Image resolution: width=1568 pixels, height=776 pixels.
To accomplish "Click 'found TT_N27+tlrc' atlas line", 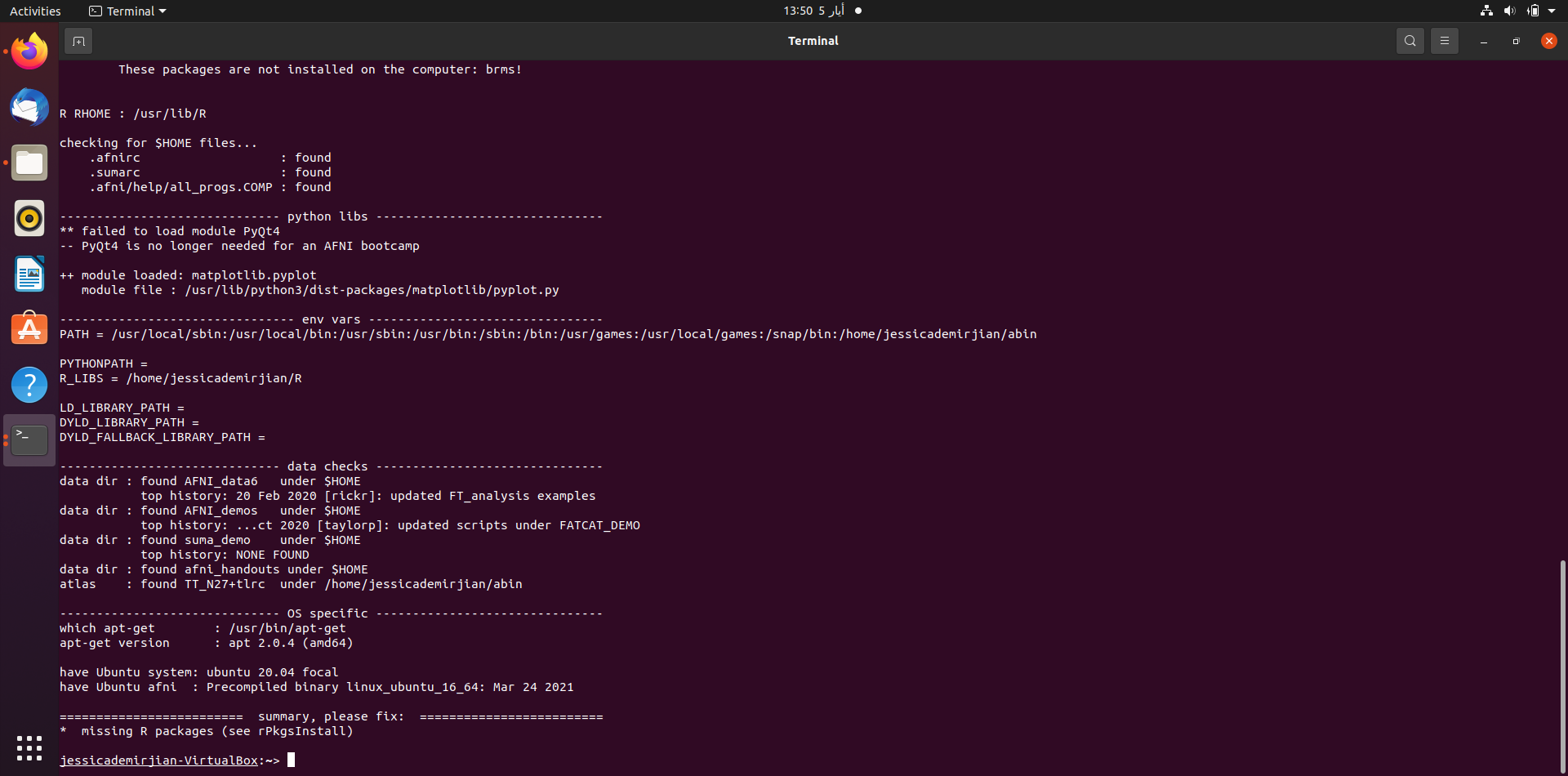I will point(291,584).
